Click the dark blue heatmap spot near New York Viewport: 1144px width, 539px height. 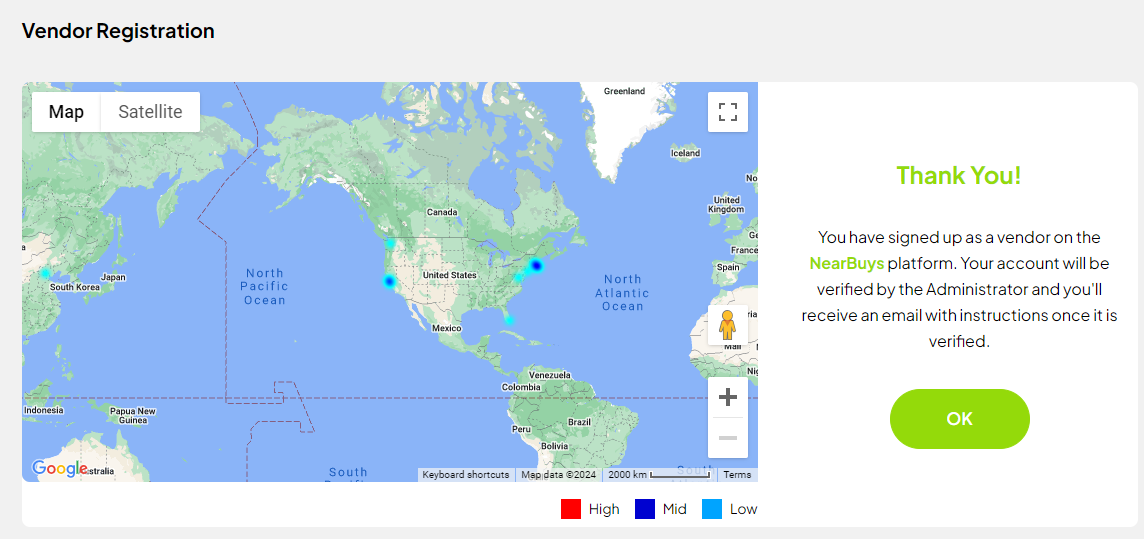tap(536, 265)
